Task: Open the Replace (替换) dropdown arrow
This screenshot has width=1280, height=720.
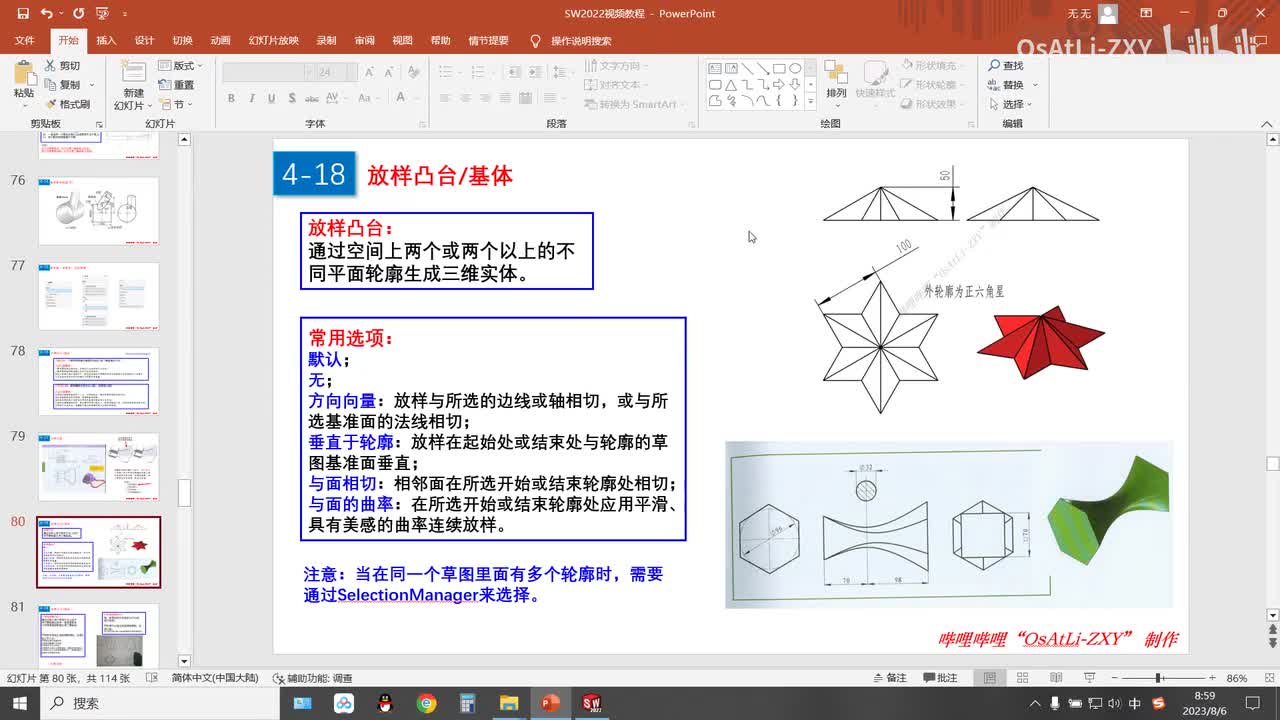Action: [x=1035, y=85]
